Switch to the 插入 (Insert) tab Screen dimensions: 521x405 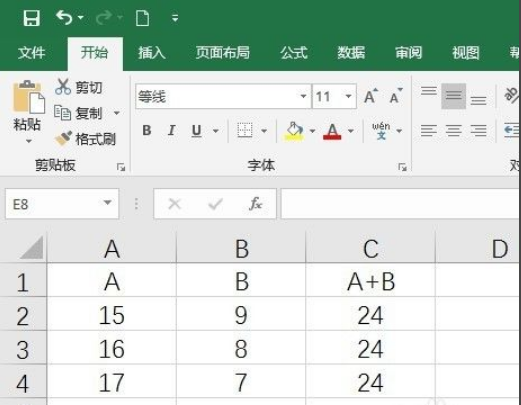click(152, 53)
